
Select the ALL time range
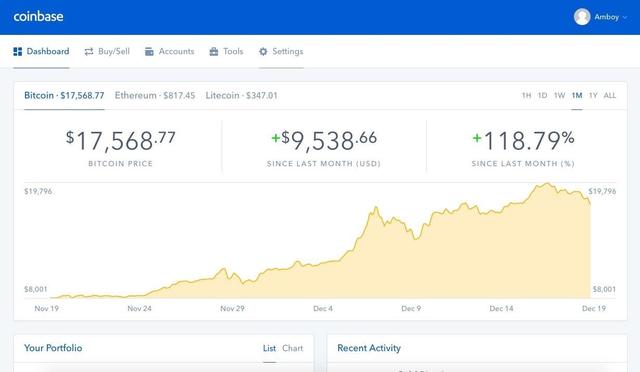coord(610,96)
